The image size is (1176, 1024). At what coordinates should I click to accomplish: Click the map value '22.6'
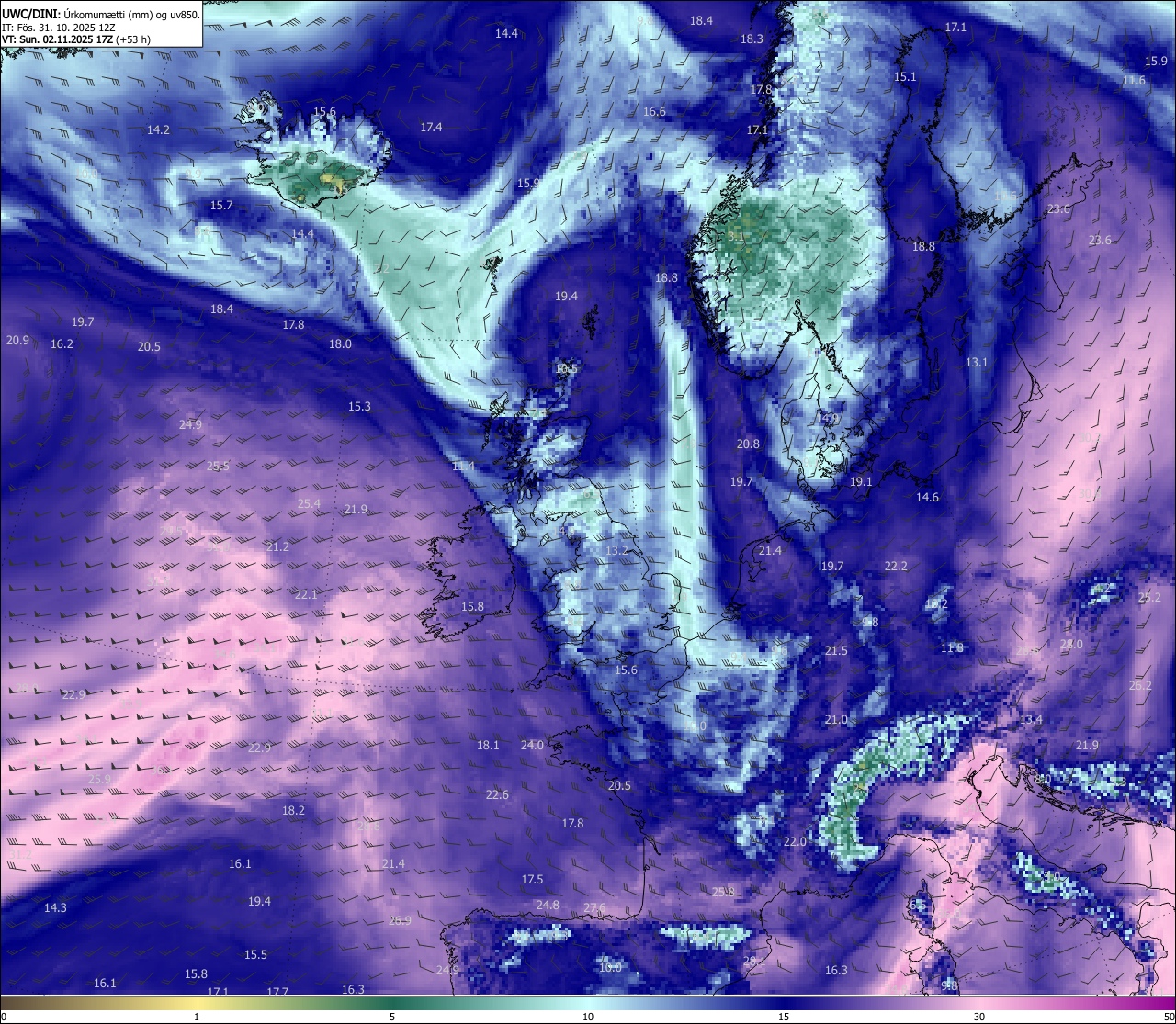(497, 794)
